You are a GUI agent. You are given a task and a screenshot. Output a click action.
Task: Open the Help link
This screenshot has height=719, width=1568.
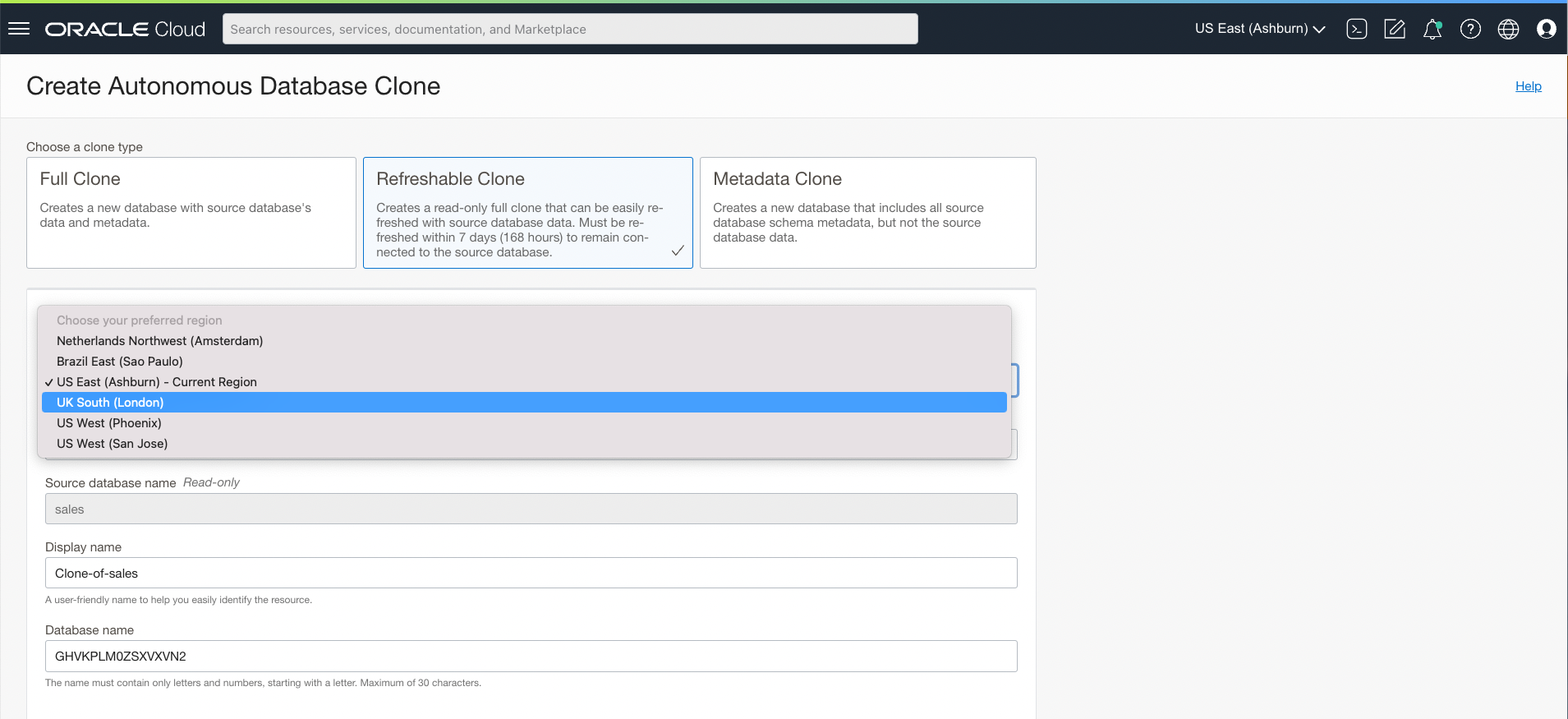(x=1528, y=86)
